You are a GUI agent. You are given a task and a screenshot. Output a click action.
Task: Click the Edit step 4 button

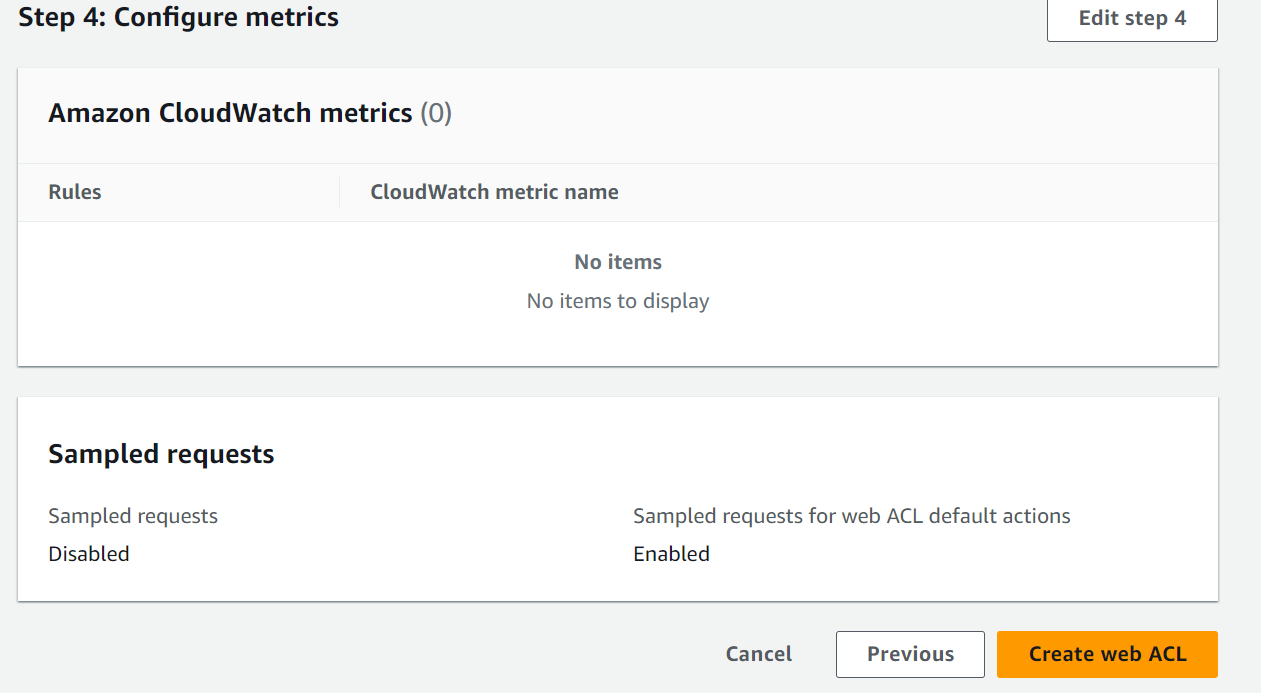[1132, 18]
